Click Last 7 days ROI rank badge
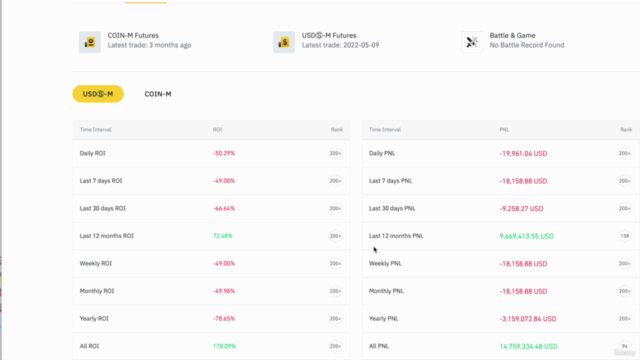640x360 pixels. 335,181
